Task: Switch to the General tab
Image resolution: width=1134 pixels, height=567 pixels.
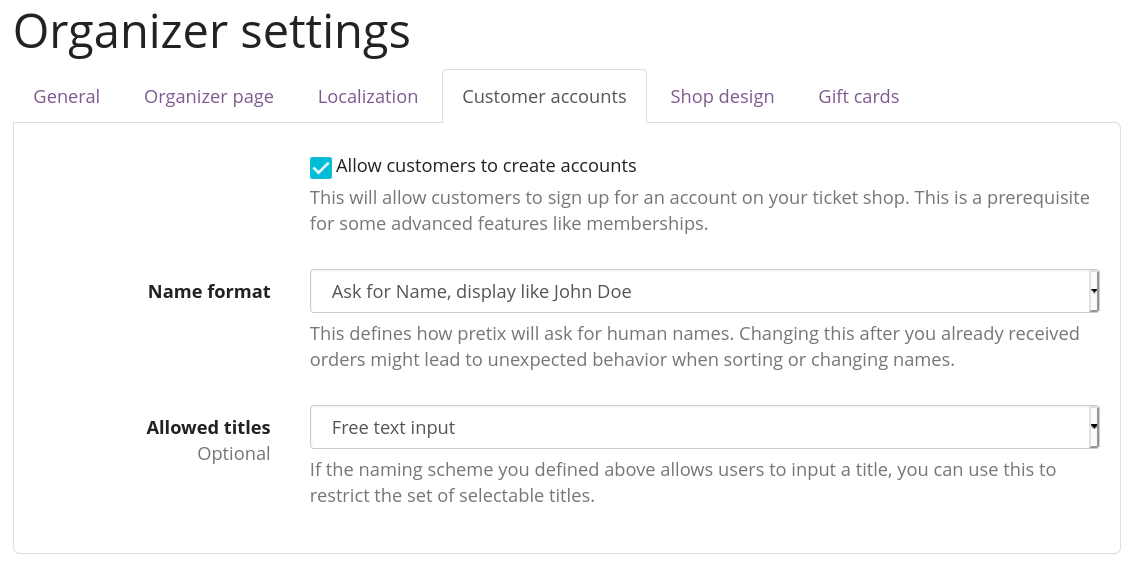Action: click(x=67, y=97)
